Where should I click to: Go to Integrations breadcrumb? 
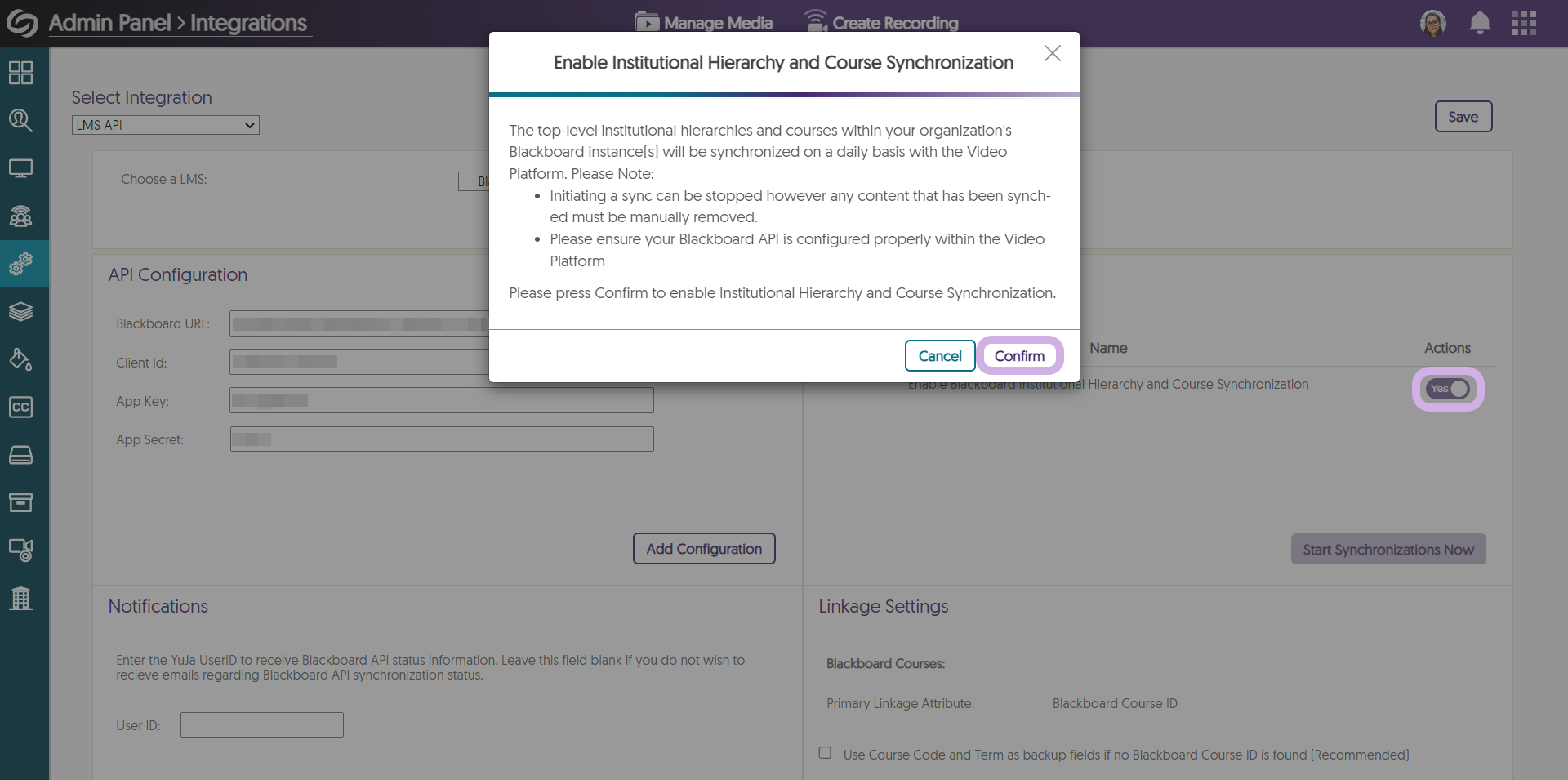[249, 23]
